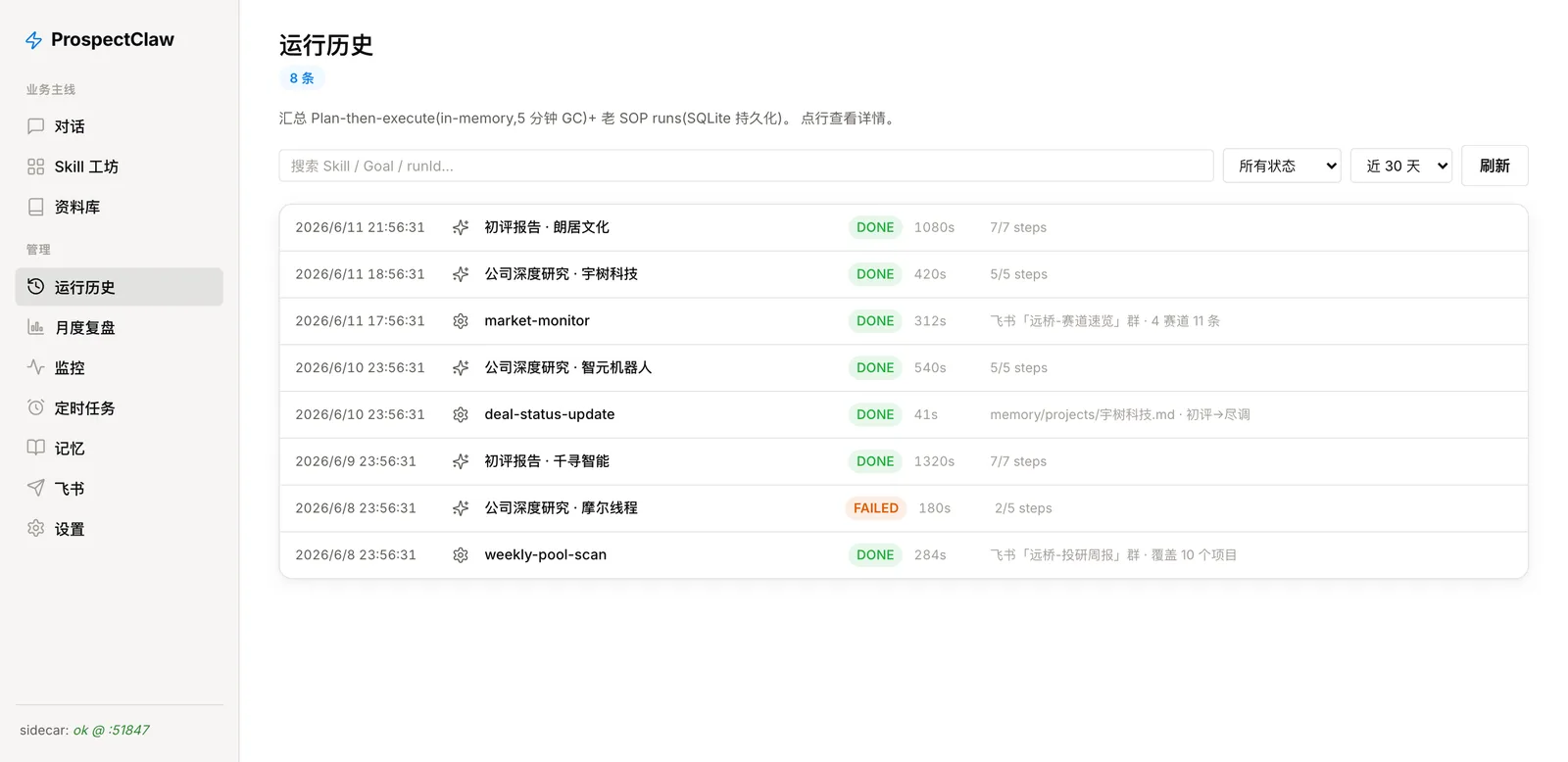1568x762 pixels.
Task: Expand the 所有状态 status filter dropdown
Action: pyautogui.click(x=1282, y=166)
